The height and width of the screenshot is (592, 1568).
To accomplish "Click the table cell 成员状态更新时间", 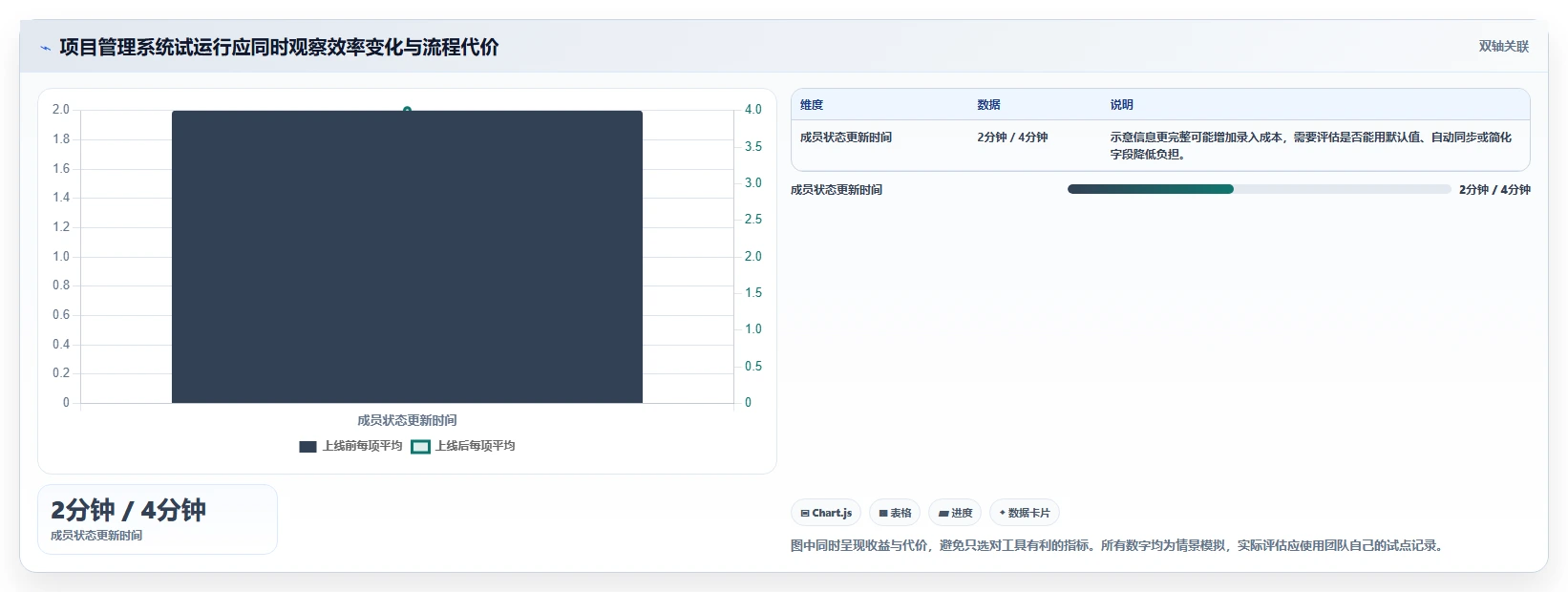I will coord(846,137).
